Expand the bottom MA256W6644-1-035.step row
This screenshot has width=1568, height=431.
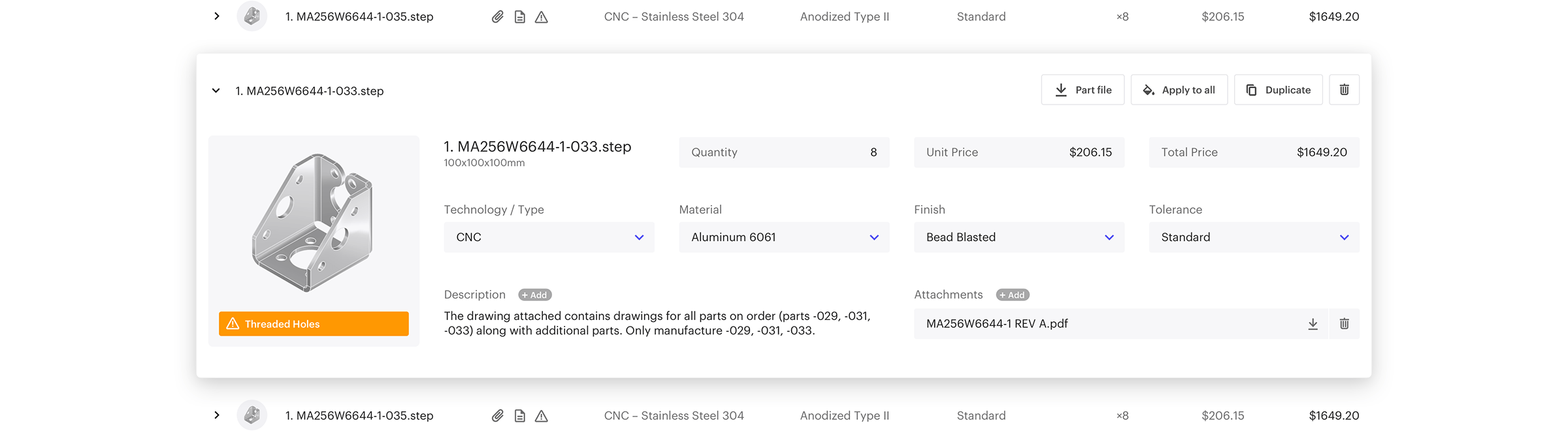click(217, 415)
